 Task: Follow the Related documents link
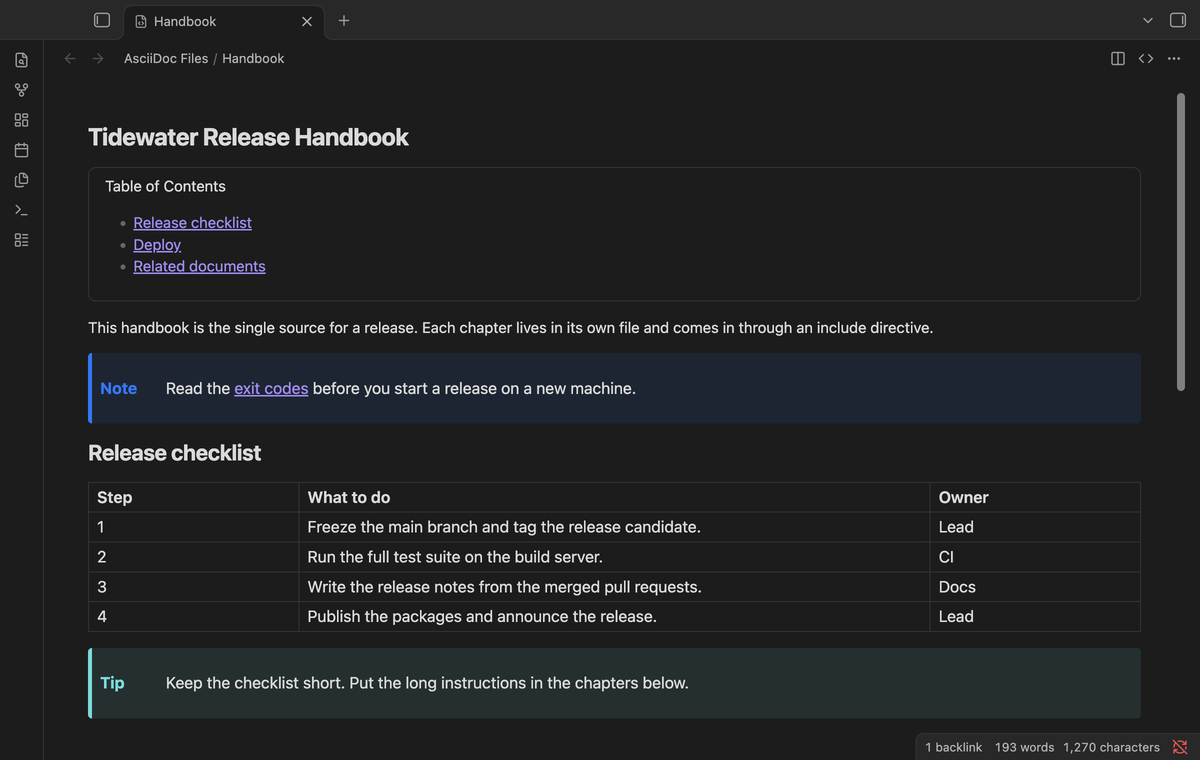pyautogui.click(x=199, y=266)
